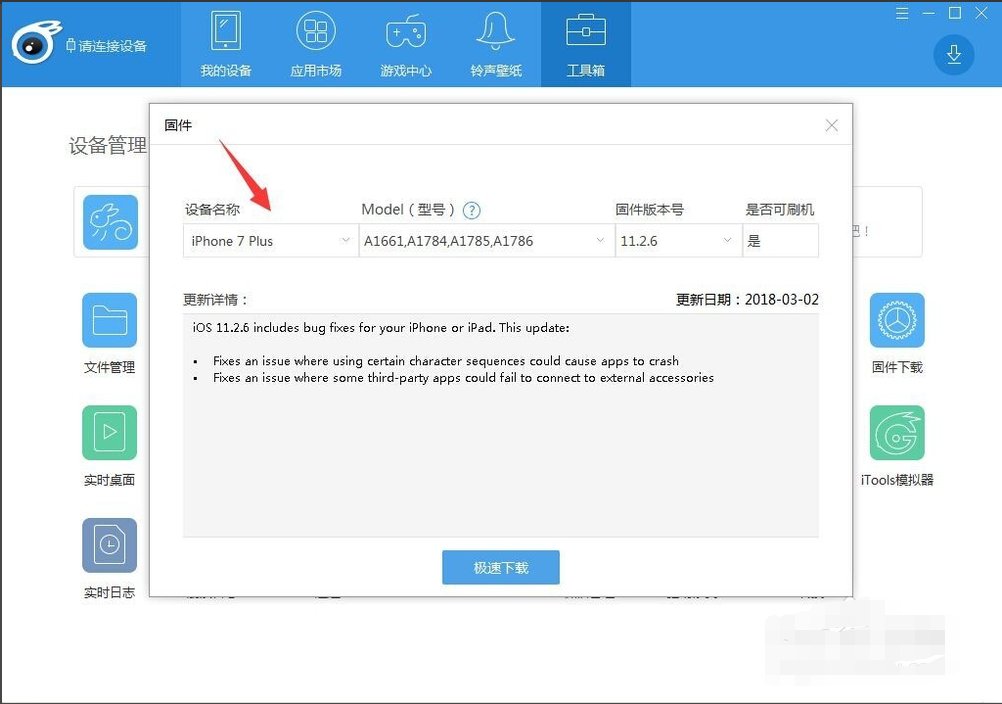Open 文件管理 (File Management) tool
This screenshot has height=704, width=1002.
point(109,320)
